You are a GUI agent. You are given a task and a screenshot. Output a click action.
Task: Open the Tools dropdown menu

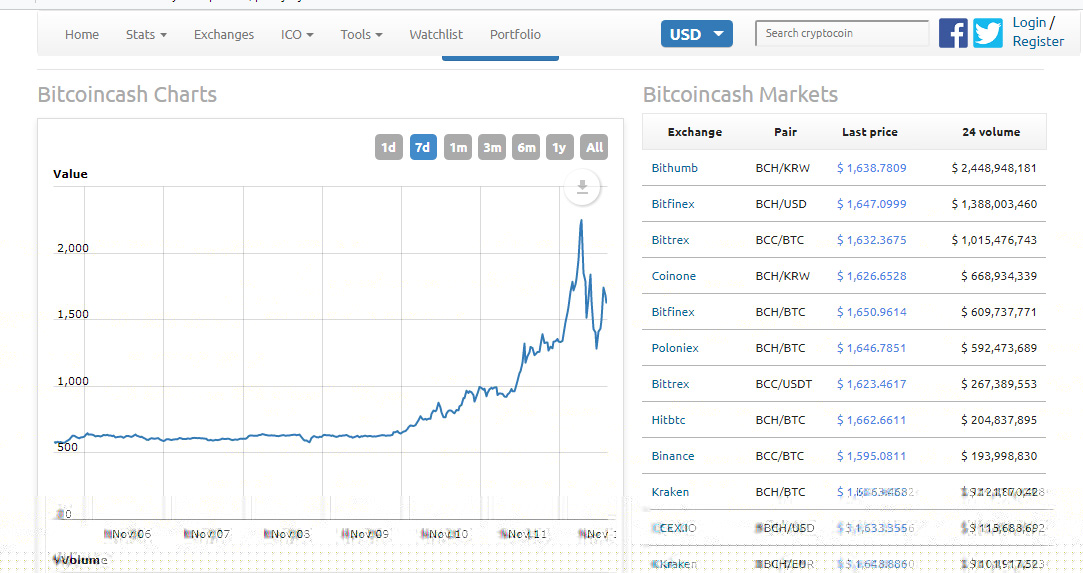pos(361,34)
